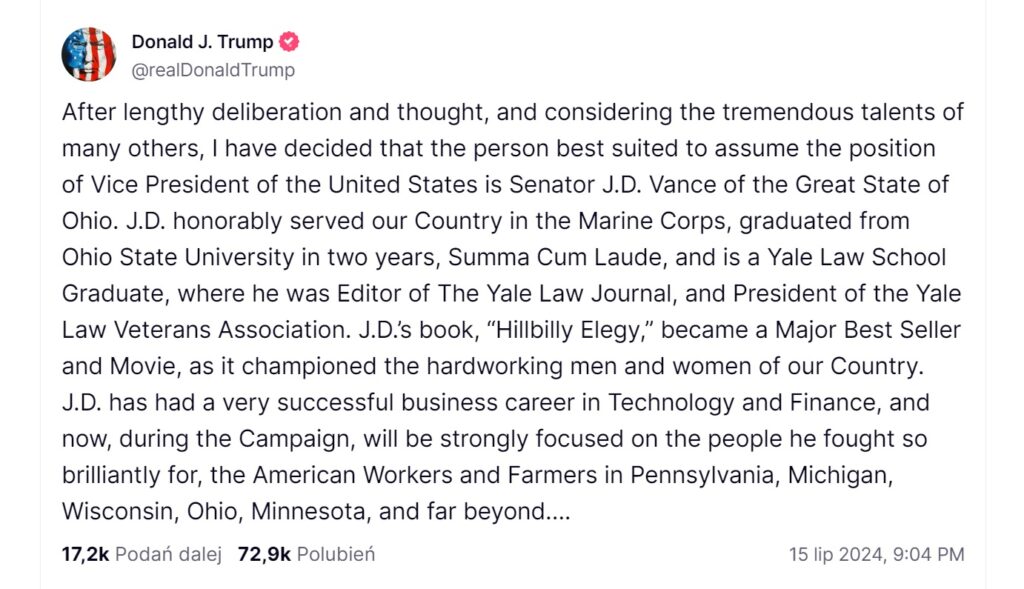
Task: Open the Donald J. Trump display name
Action: [202, 42]
